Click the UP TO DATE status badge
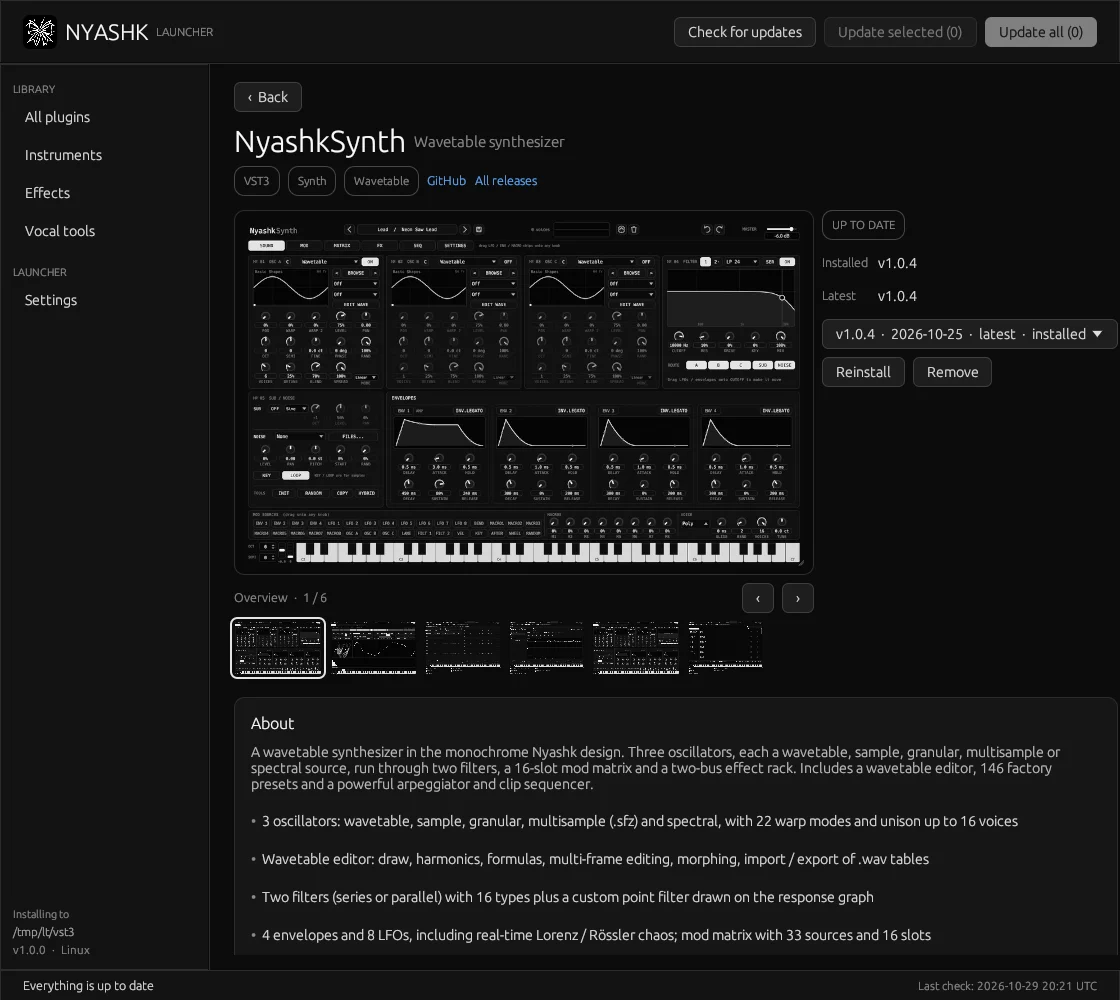This screenshot has width=1120, height=1000. click(x=863, y=225)
